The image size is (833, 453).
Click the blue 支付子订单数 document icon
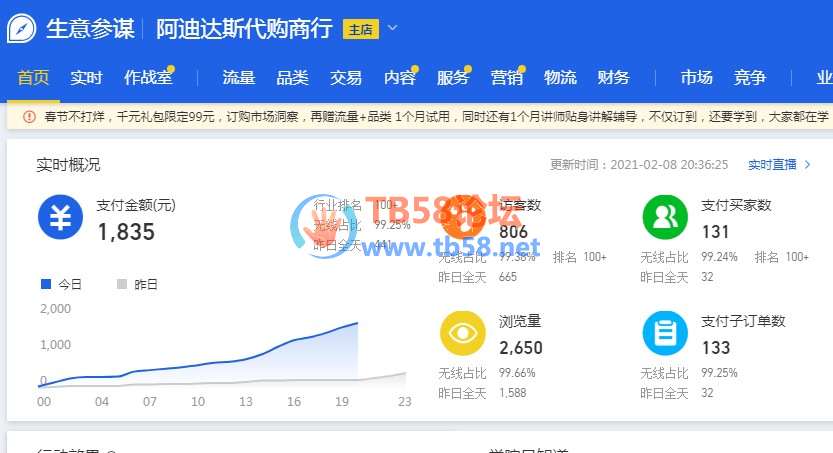pos(663,334)
